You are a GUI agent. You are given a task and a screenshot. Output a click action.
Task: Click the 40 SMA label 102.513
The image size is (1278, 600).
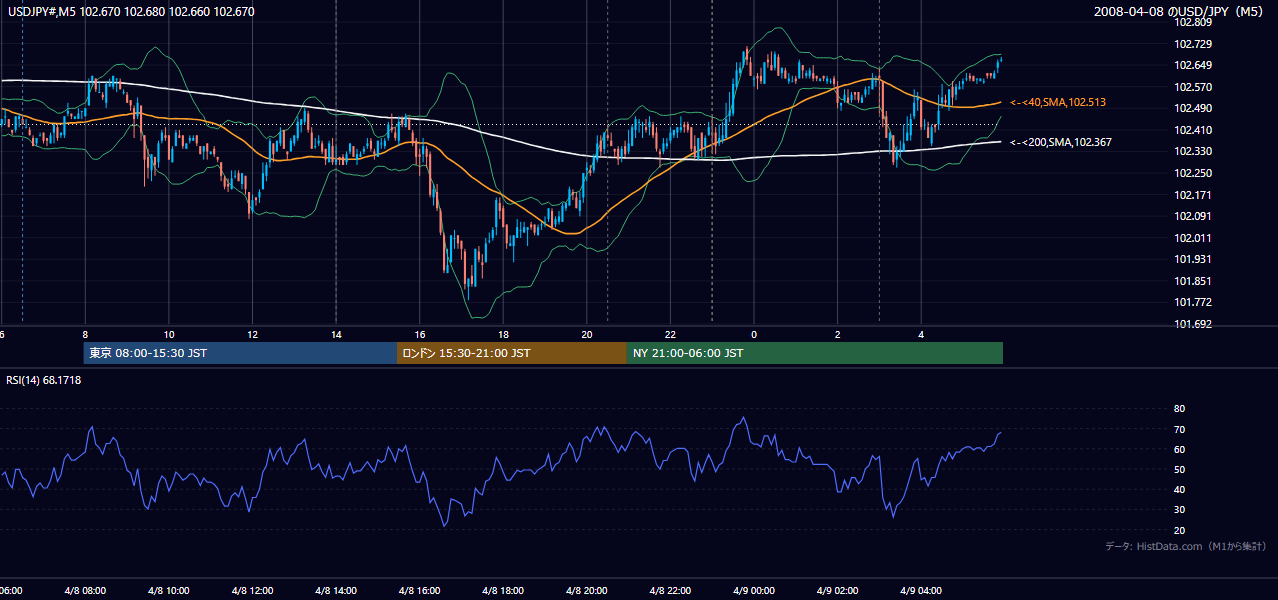(x=1058, y=102)
